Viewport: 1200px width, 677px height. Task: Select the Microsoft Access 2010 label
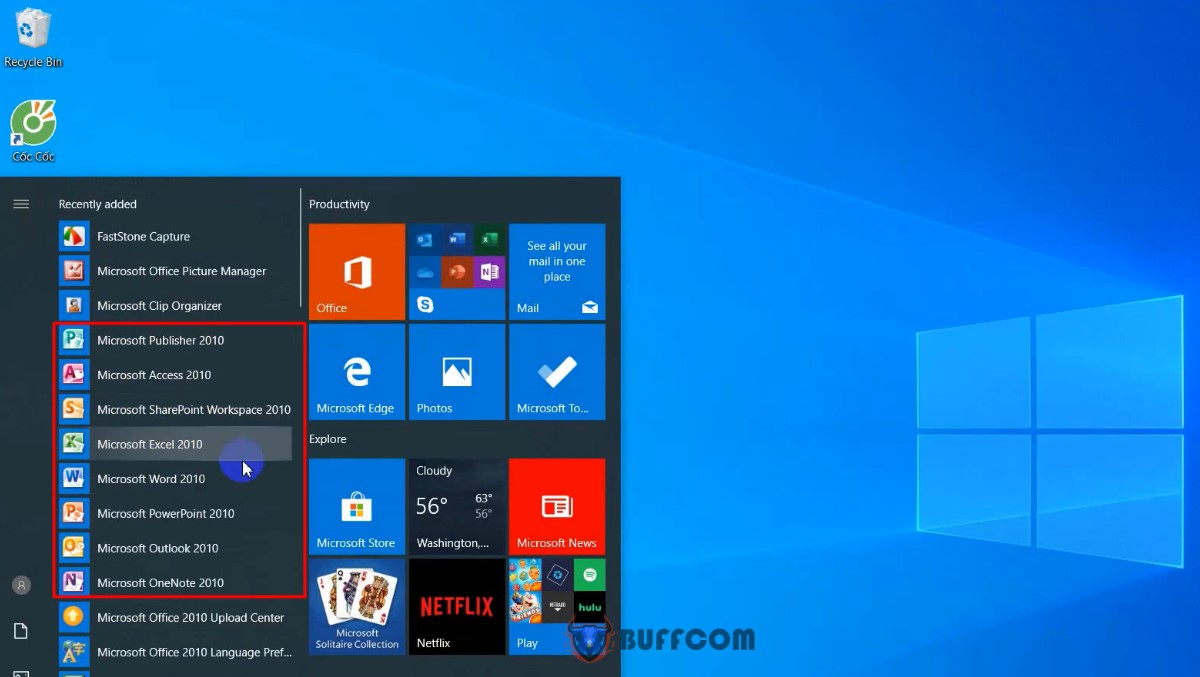[x=154, y=375]
